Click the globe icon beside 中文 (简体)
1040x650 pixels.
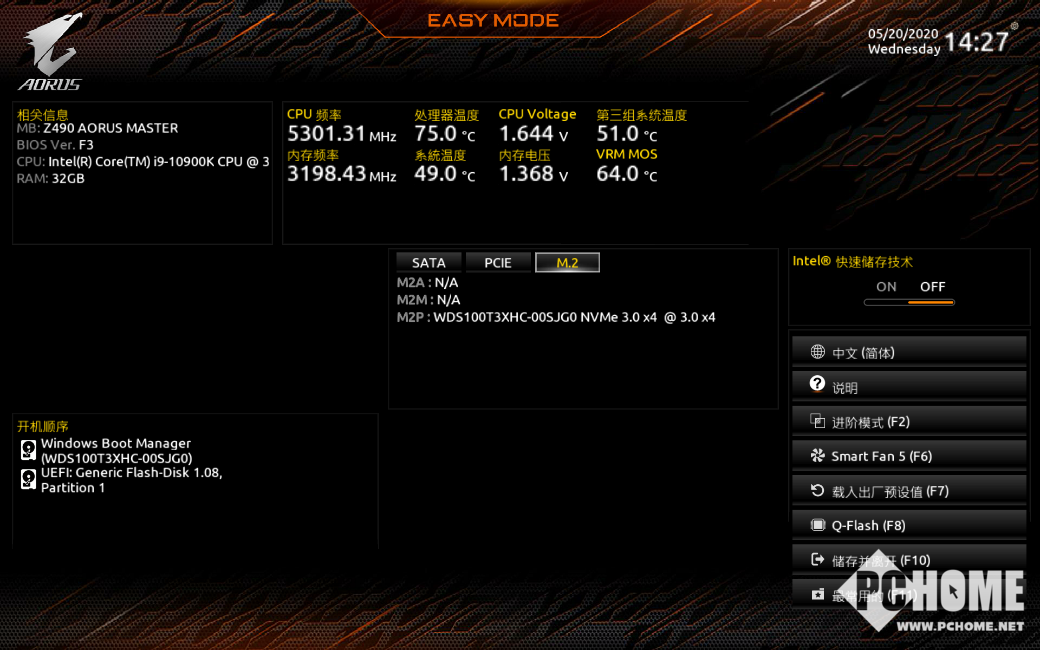[x=818, y=352]
